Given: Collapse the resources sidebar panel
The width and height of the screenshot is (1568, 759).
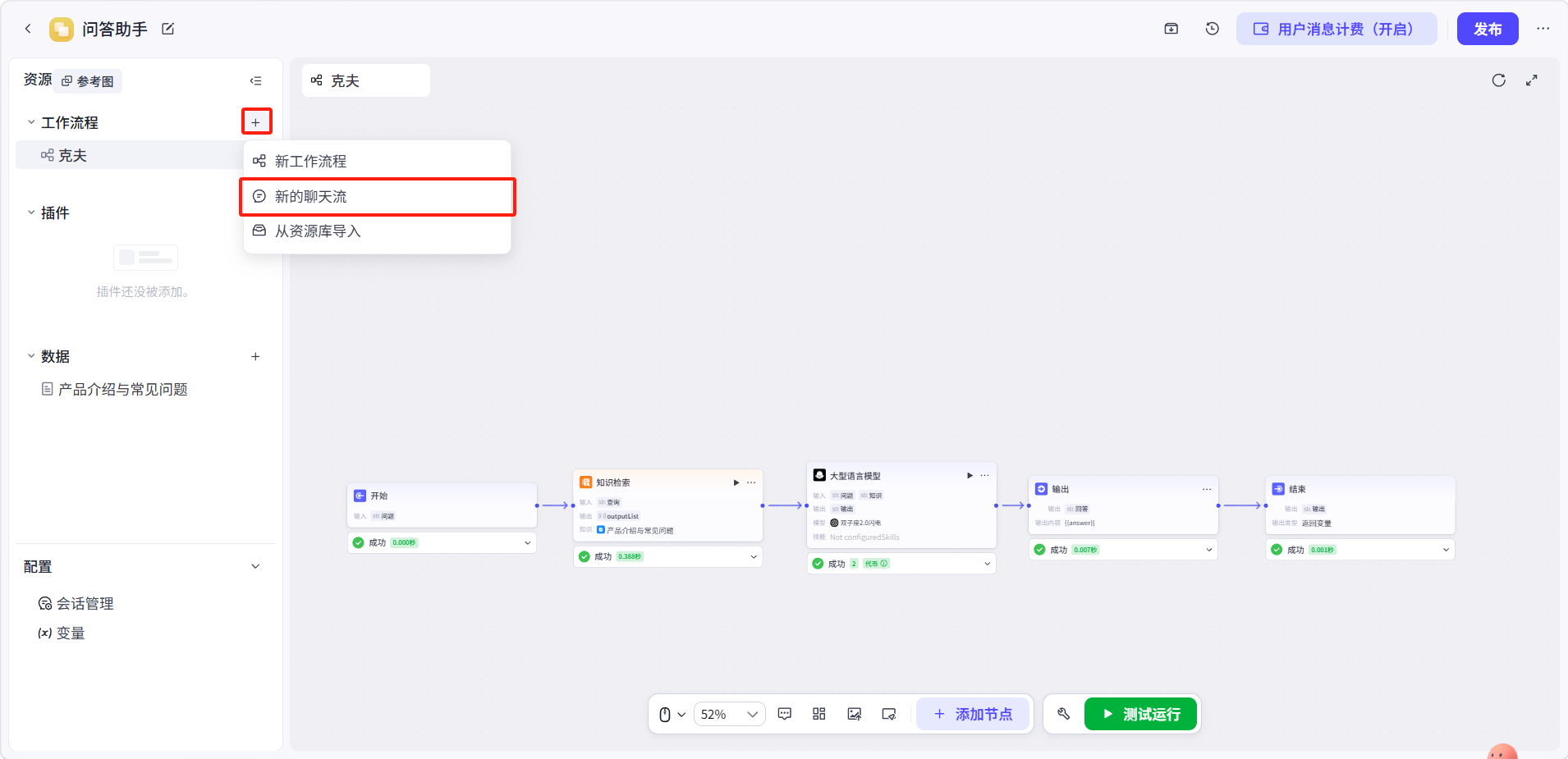Looking at the screenshot, I should (x=256, y=80).
